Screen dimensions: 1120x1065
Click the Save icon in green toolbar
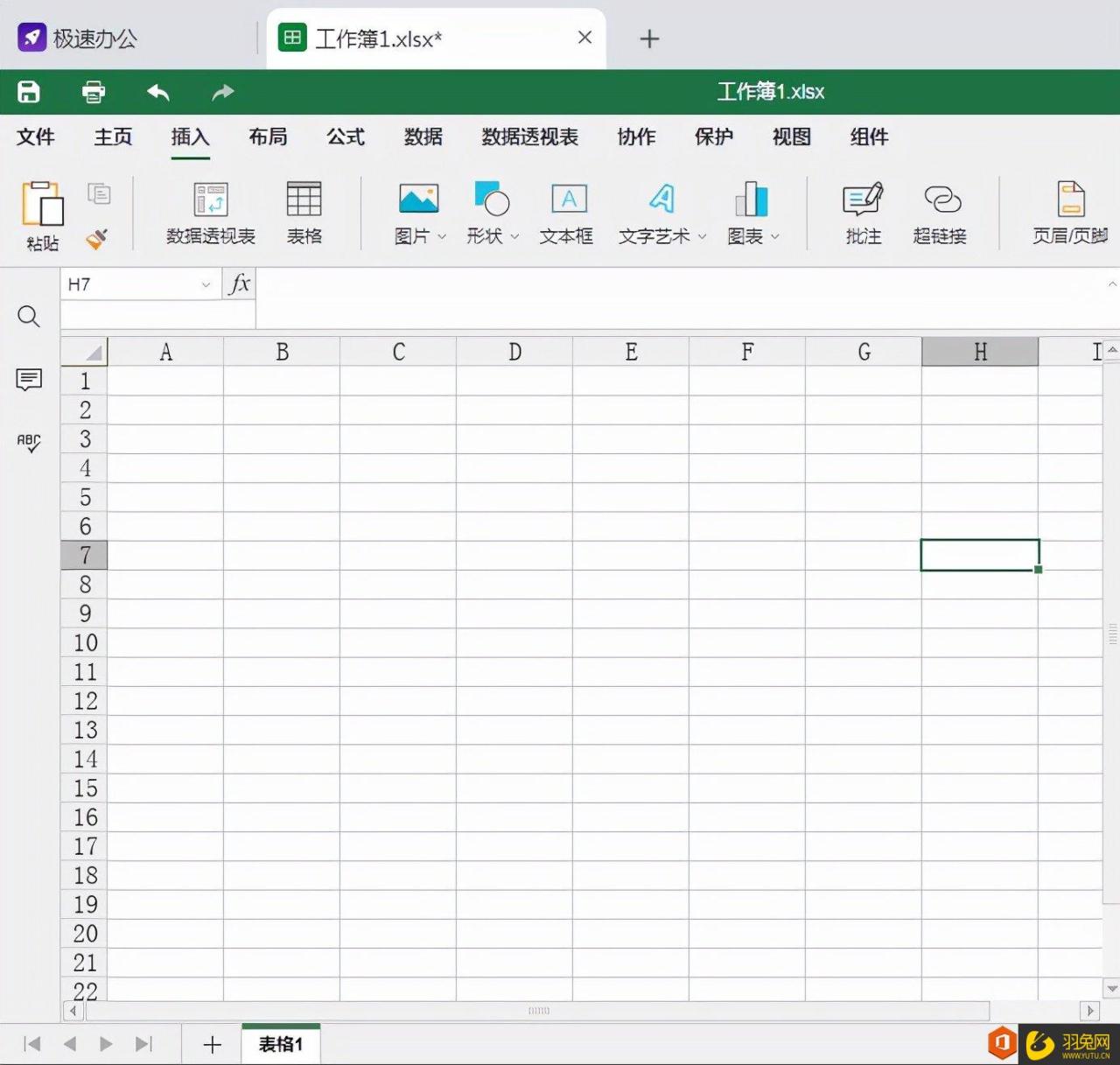[x=29, y=92]
